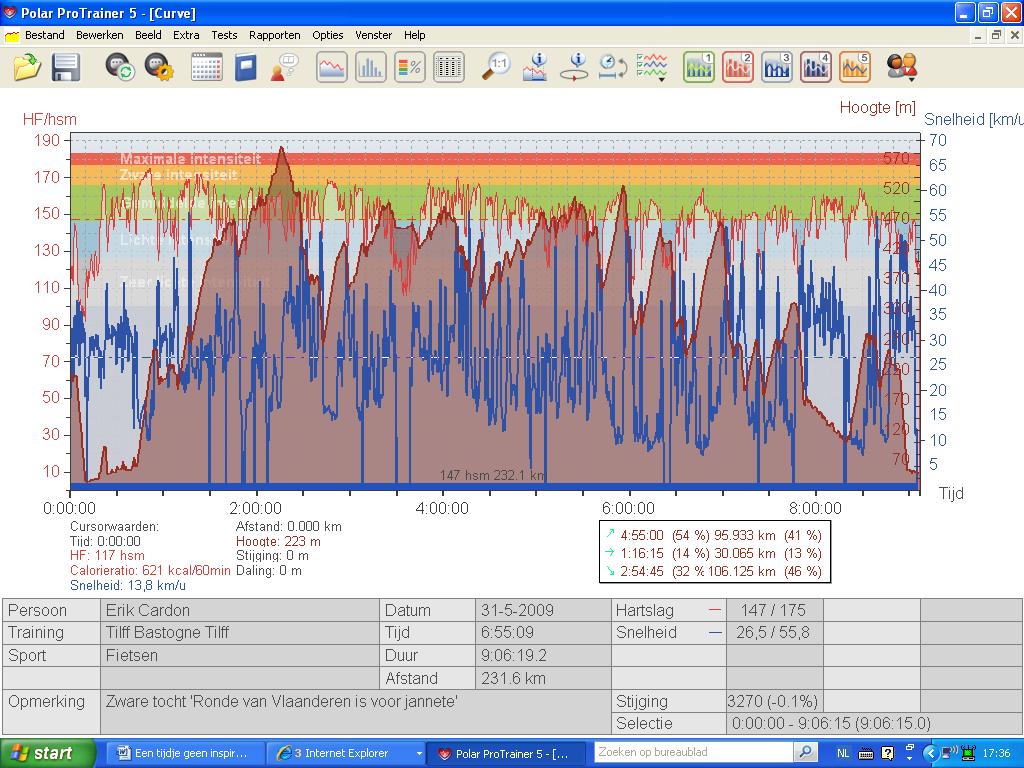The width and height of the screenshot is (1024, 768).
Task: Click the desktop search magnifier button
Action: click(806, 752)
